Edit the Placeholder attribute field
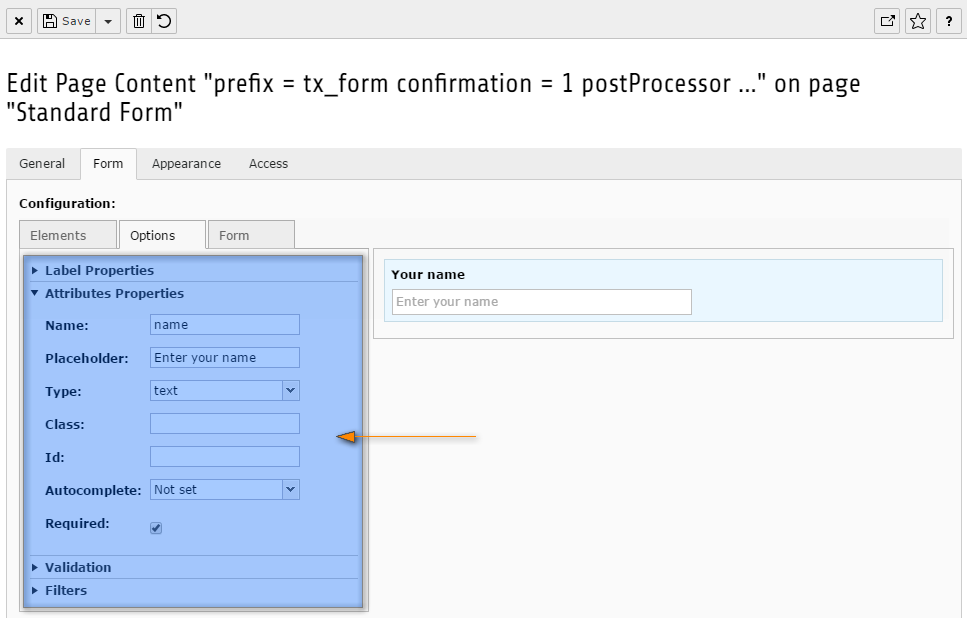Viewport: 967px width, 618px height. coord(224,358)
